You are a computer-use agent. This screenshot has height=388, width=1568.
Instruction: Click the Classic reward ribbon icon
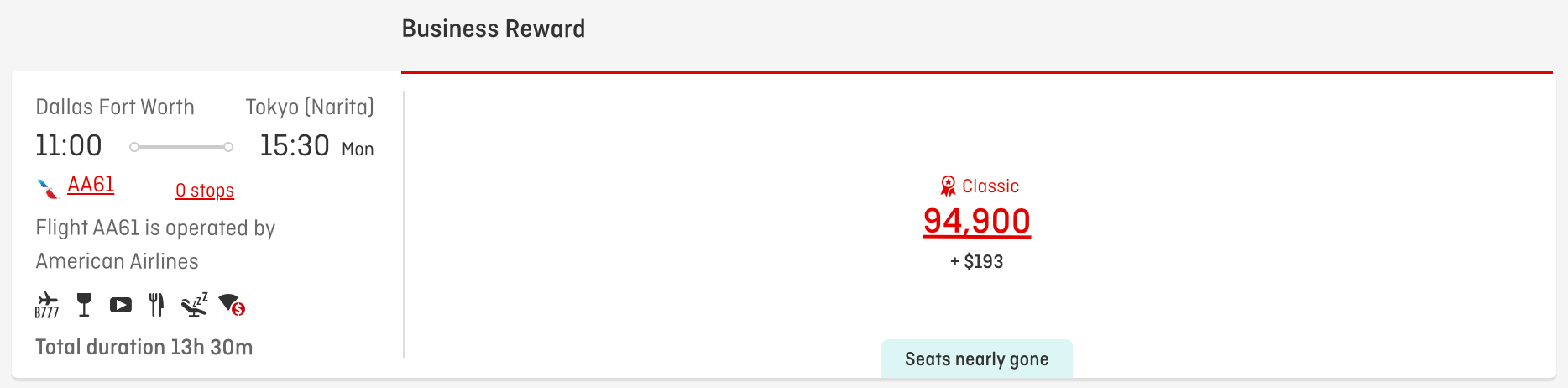tap(948, 186)
